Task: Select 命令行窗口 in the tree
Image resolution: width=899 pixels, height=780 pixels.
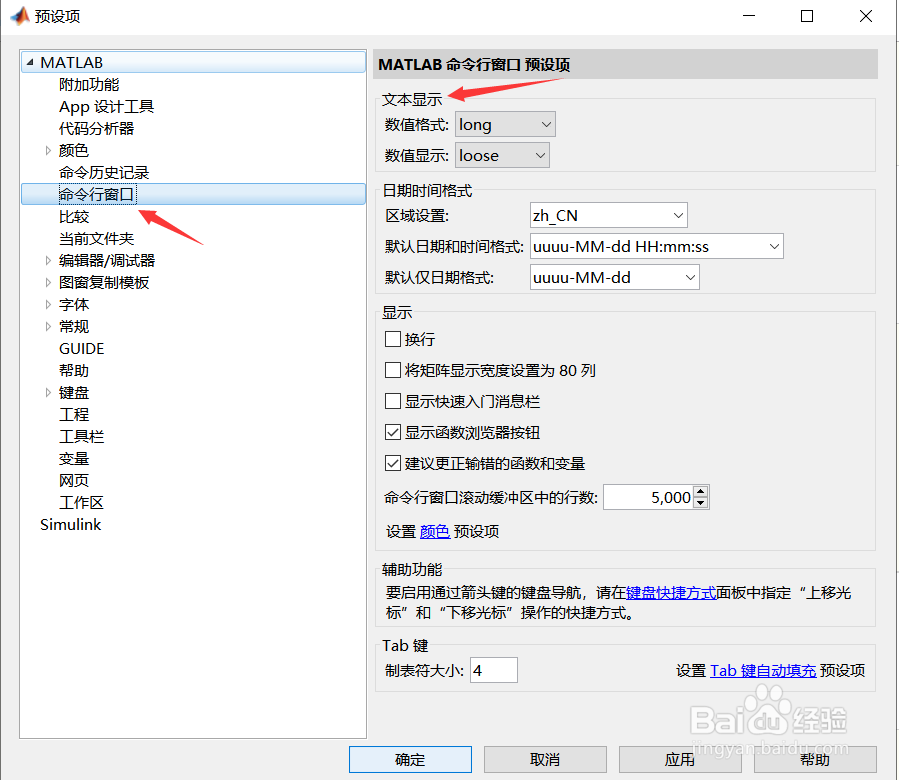Action: click(97, 194)
